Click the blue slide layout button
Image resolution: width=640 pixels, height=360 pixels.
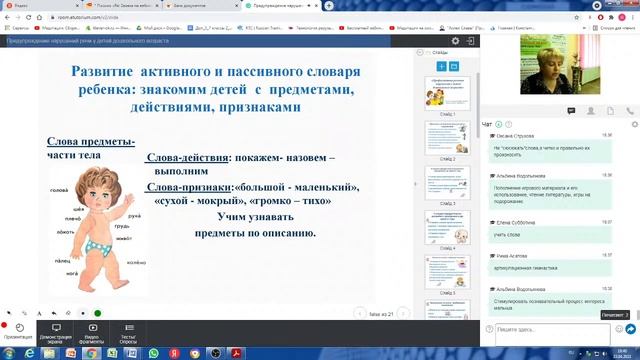[x=454, y=66]
